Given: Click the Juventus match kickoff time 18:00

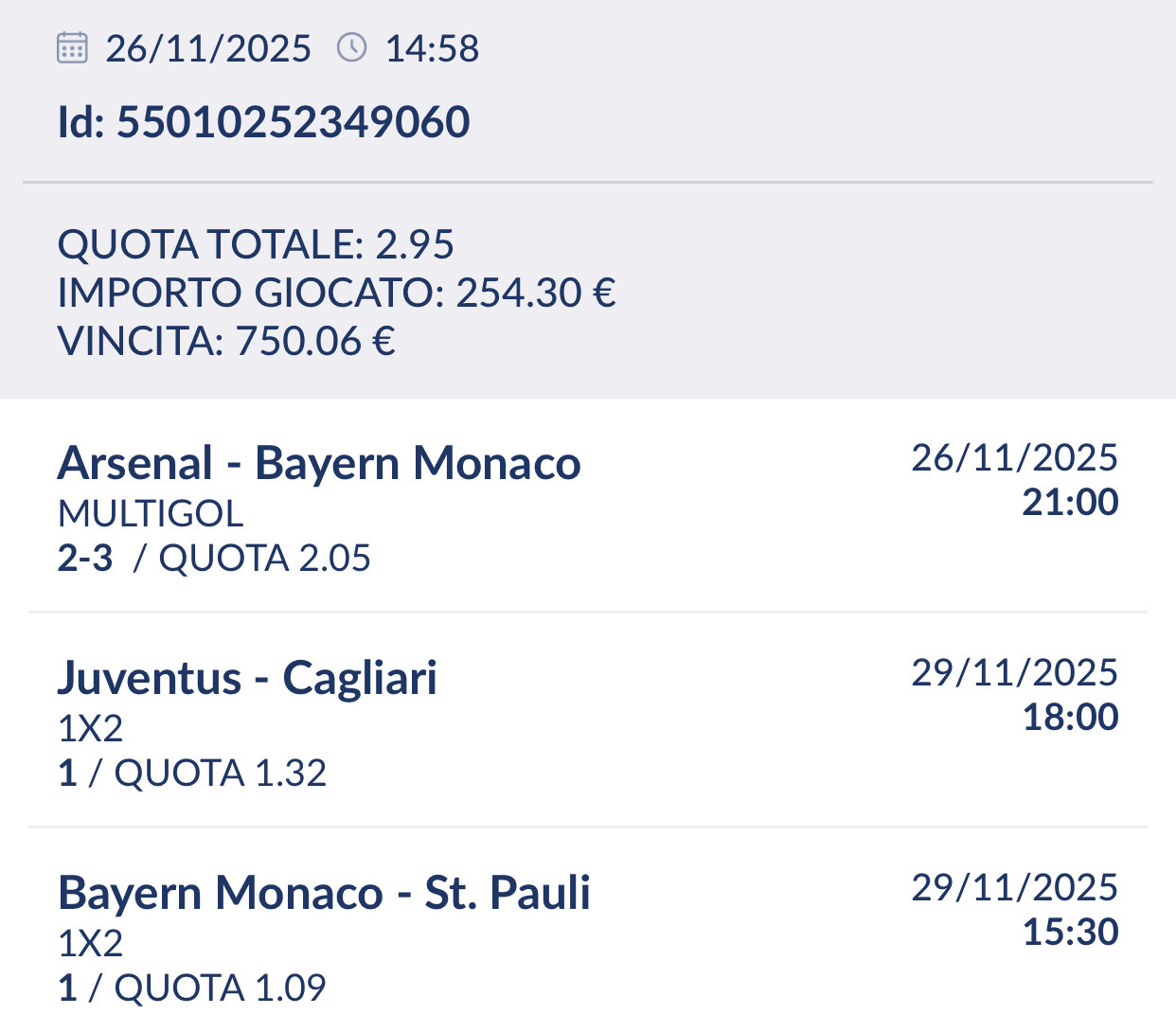Looking at the screenshot, I should tap(1070, 717).
